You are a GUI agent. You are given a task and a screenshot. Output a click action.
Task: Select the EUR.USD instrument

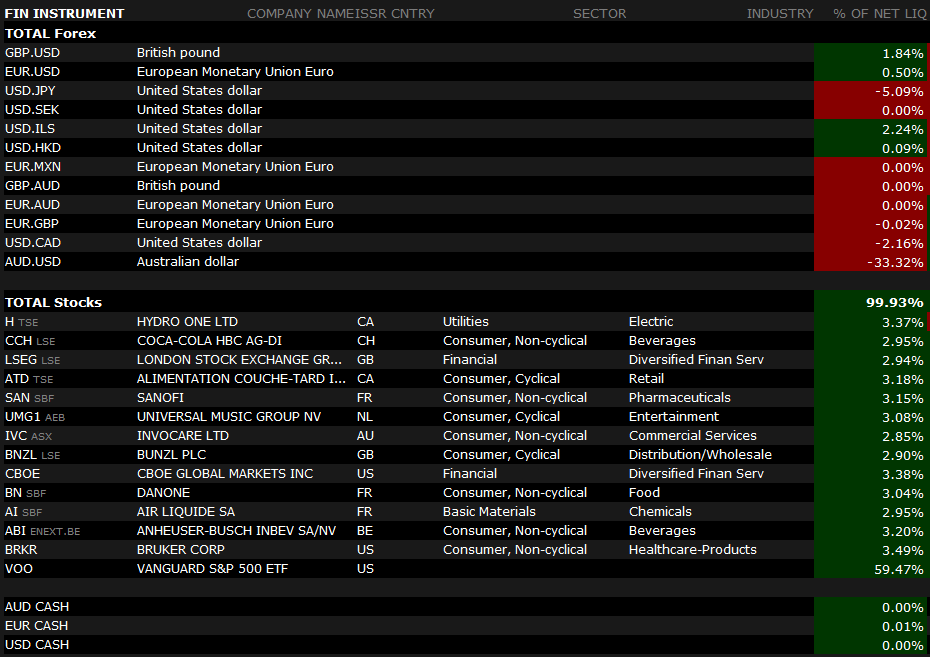tap(33, 72)
